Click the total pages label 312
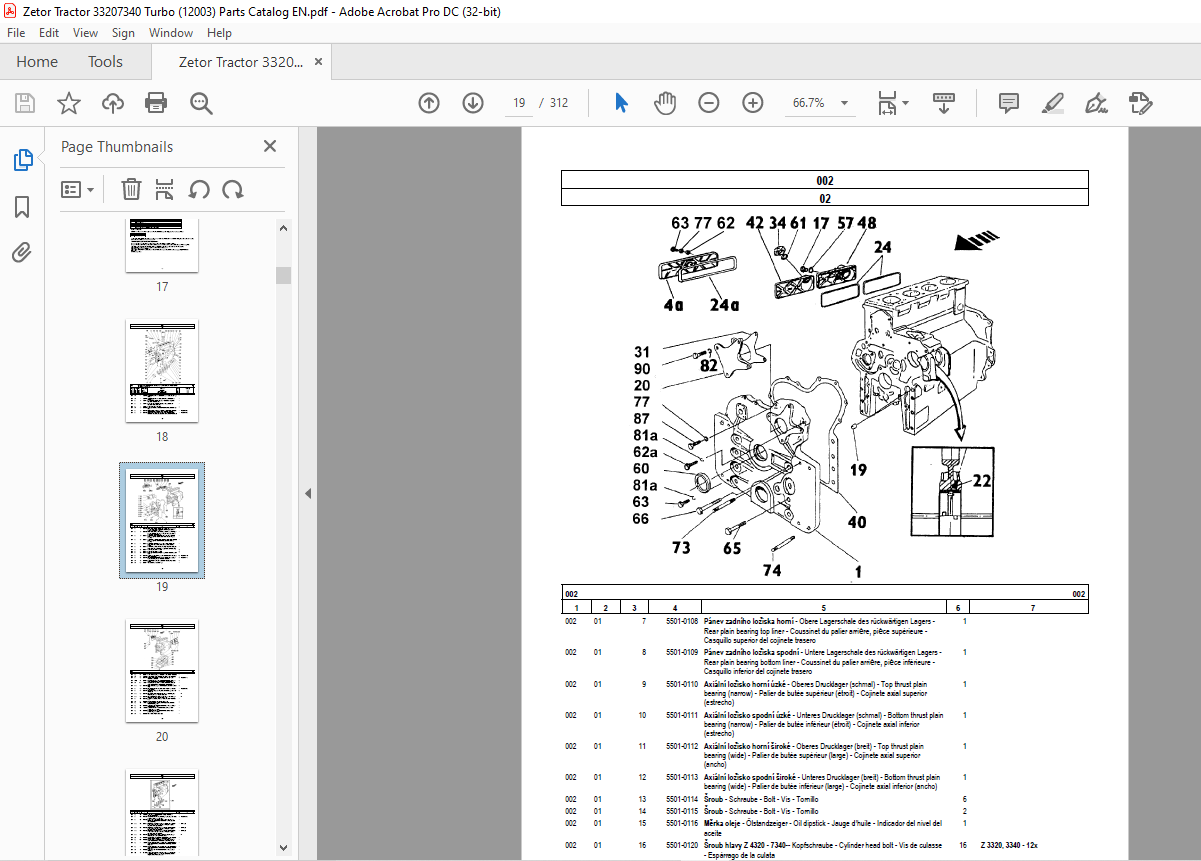This screenshot has width=1201, height=861. tap(559, 103)
